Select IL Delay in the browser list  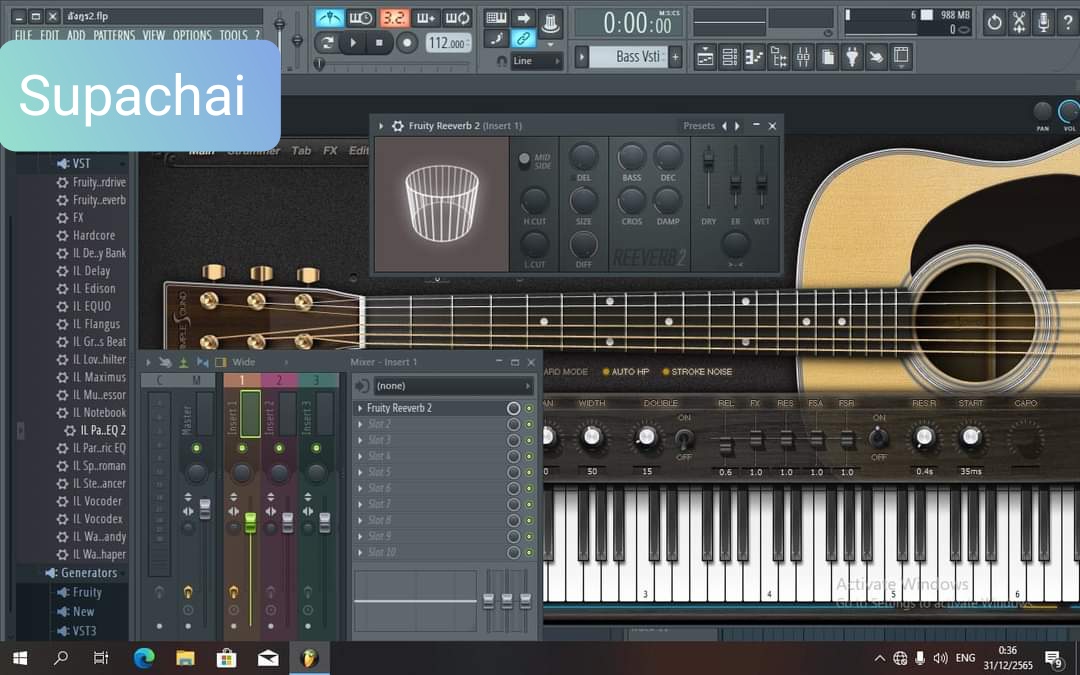tap(91, 271)
